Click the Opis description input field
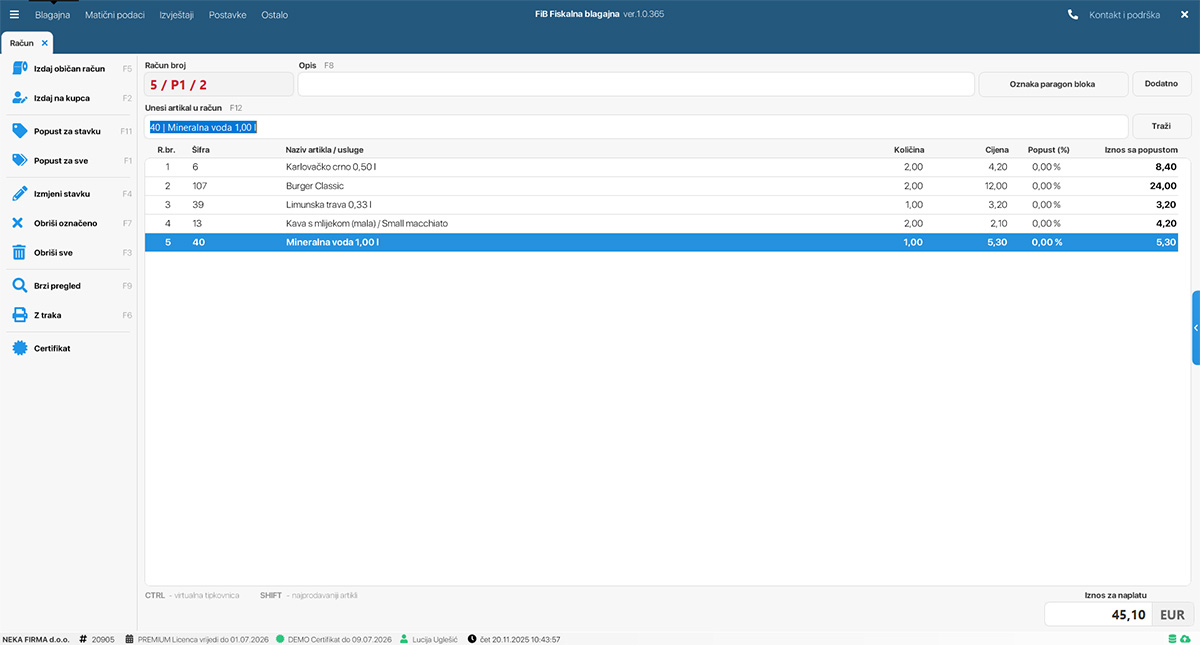 click(x=636, y=84)
